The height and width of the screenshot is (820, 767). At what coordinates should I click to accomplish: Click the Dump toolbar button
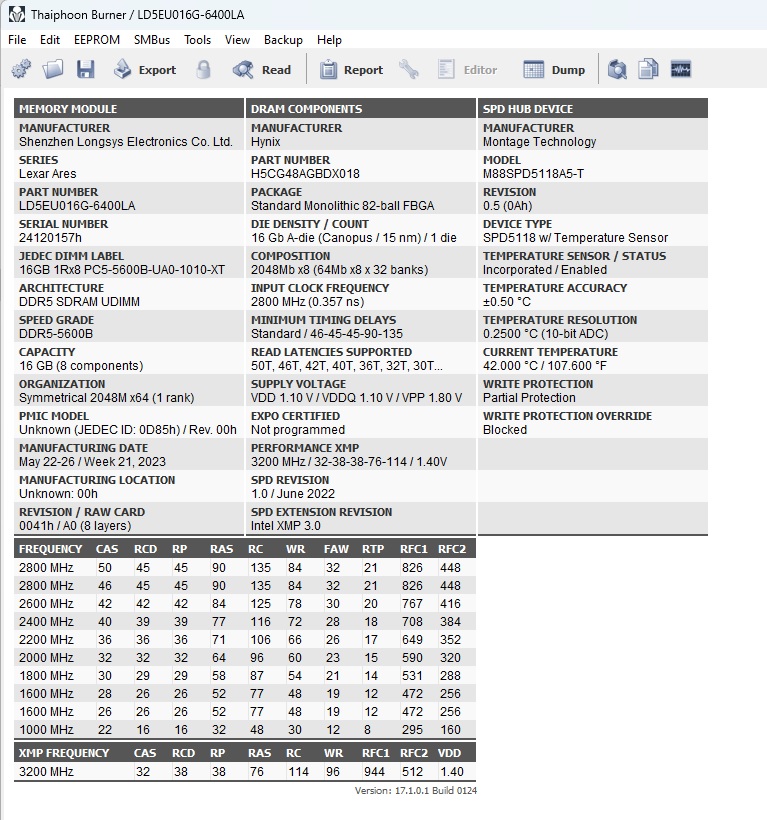tap(554, 70)
